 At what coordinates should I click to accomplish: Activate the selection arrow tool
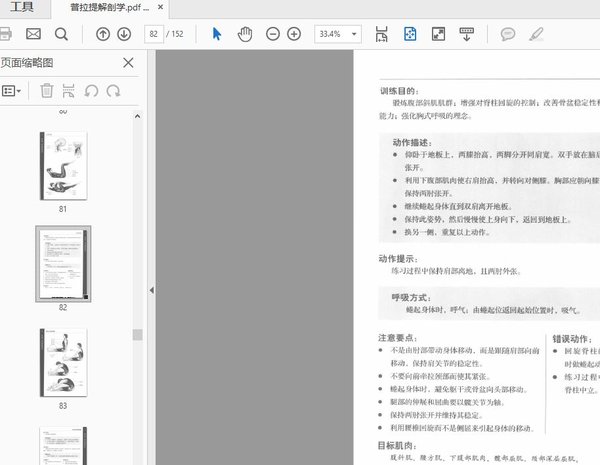point(217,34)
